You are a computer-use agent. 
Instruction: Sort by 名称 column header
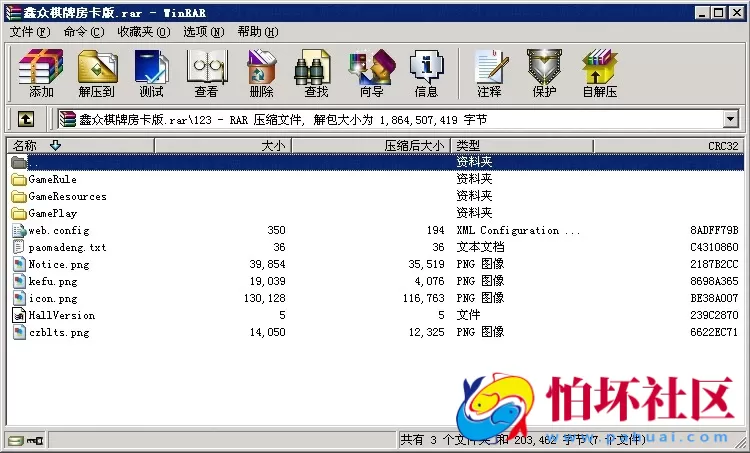point(80,145)
